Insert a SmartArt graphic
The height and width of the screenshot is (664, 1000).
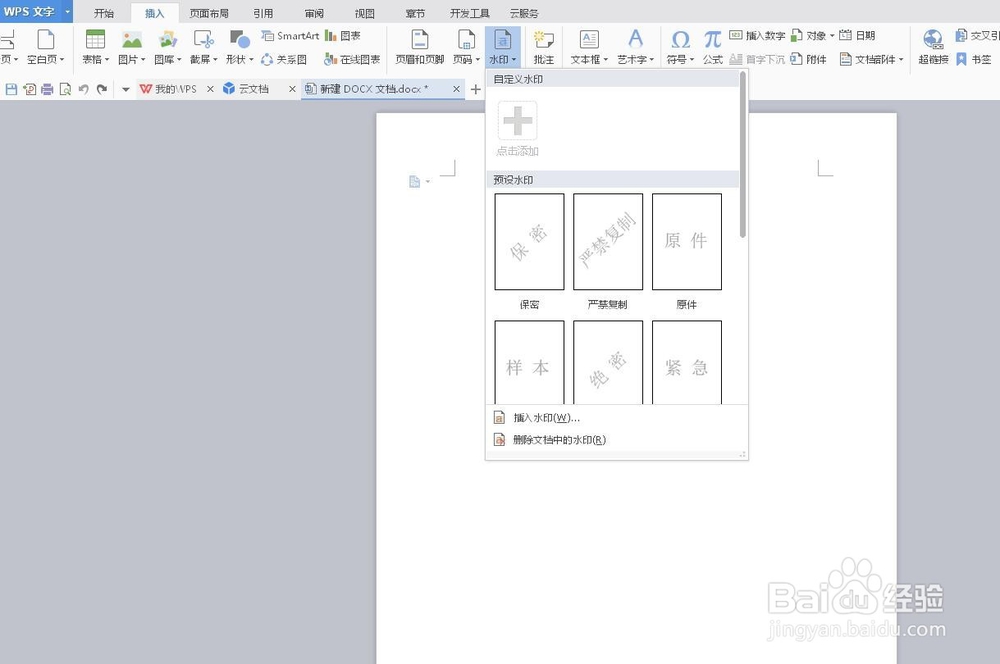[290, 36]
